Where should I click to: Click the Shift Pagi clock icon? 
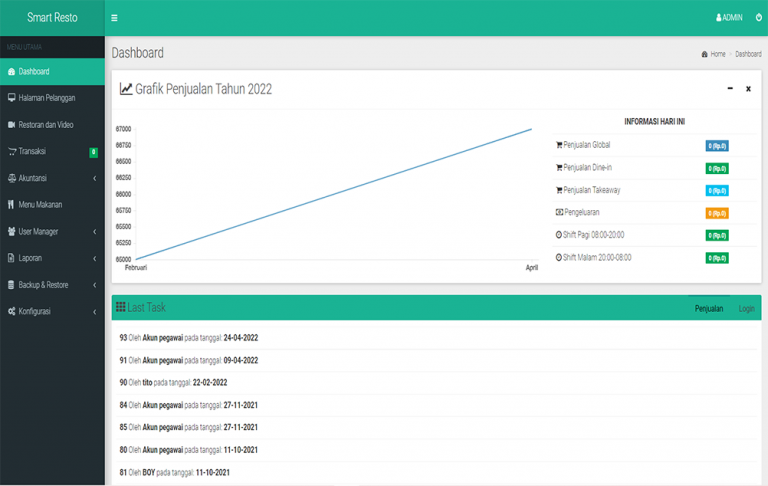point(558,235)
